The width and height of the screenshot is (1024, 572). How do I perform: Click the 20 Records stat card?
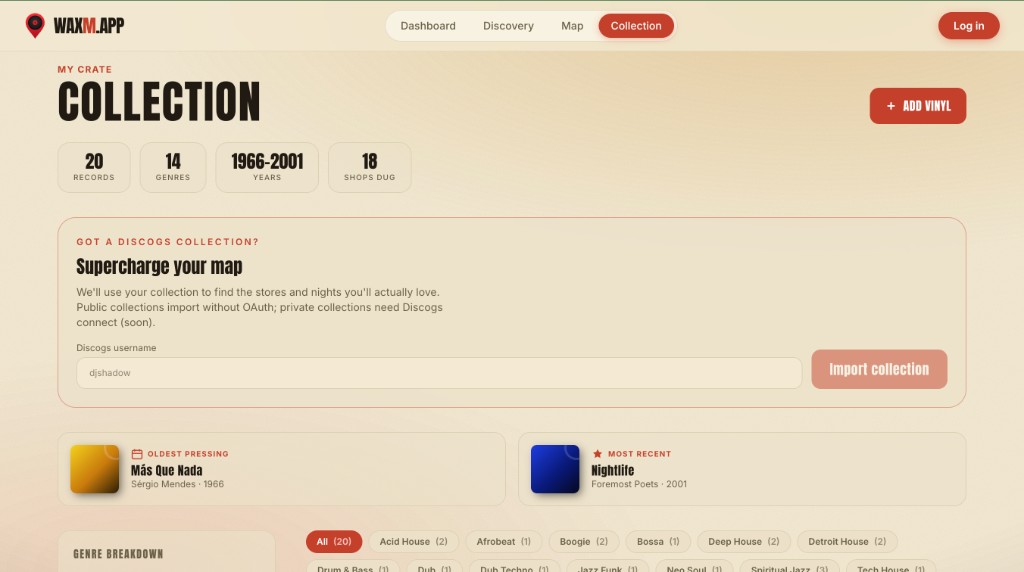pos(94,167)
